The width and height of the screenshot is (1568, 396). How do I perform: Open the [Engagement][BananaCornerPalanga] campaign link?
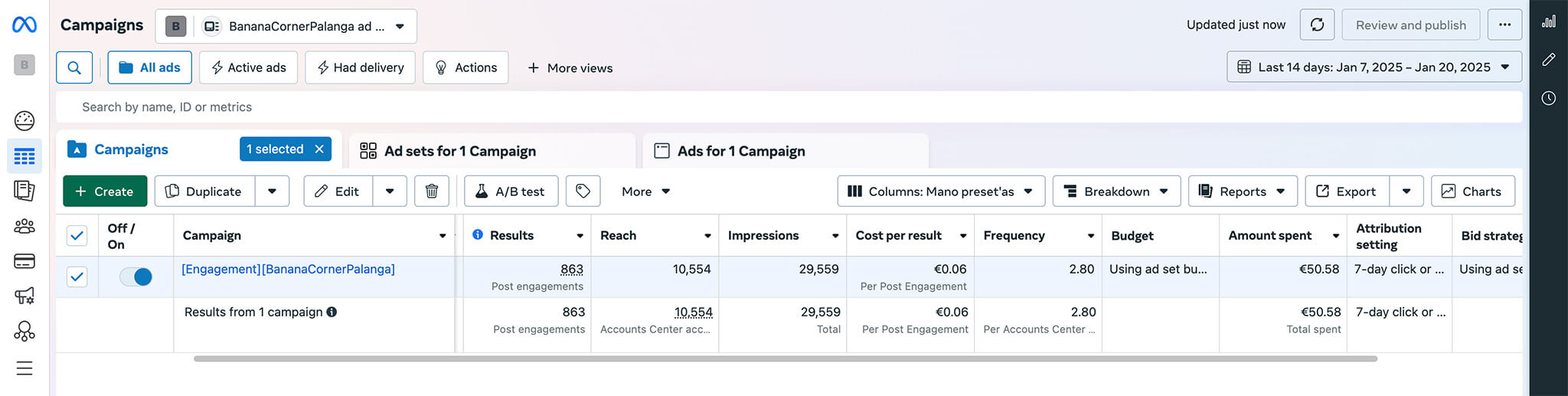(x=288, y=269)
